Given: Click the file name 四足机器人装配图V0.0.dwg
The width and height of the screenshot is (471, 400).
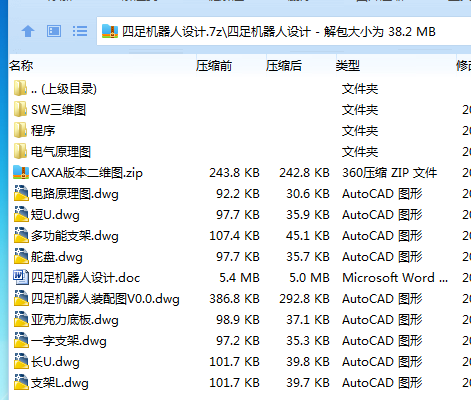Looking at the screenshot, I should [105, 299].
